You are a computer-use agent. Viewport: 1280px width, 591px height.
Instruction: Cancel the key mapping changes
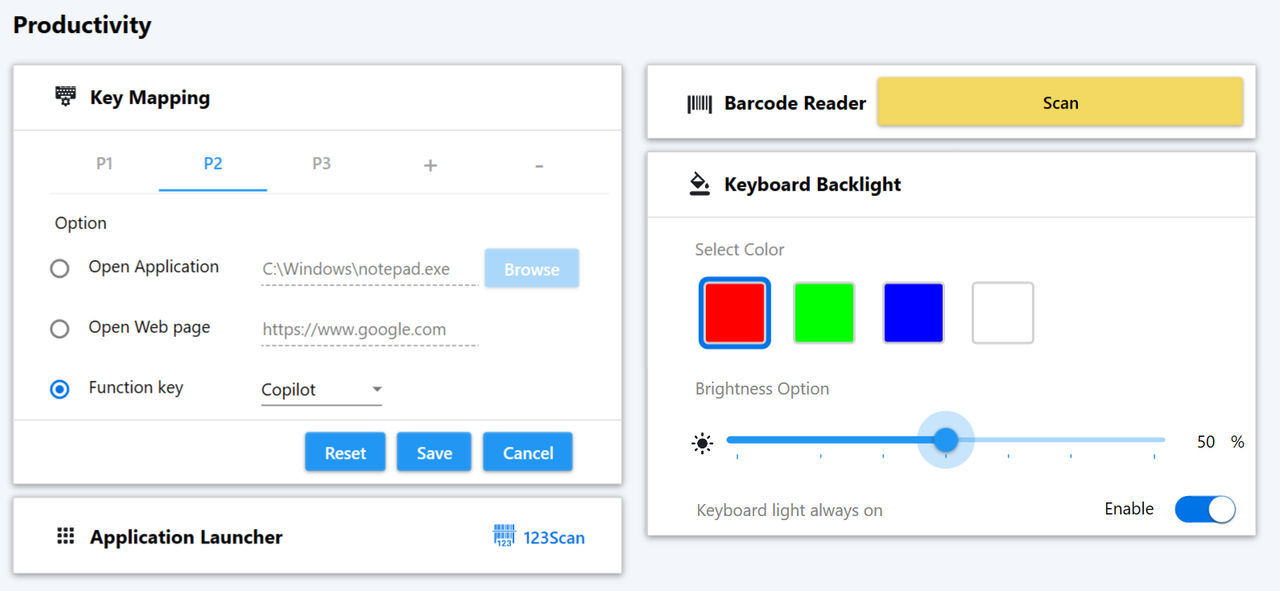(x=528, y=452)
